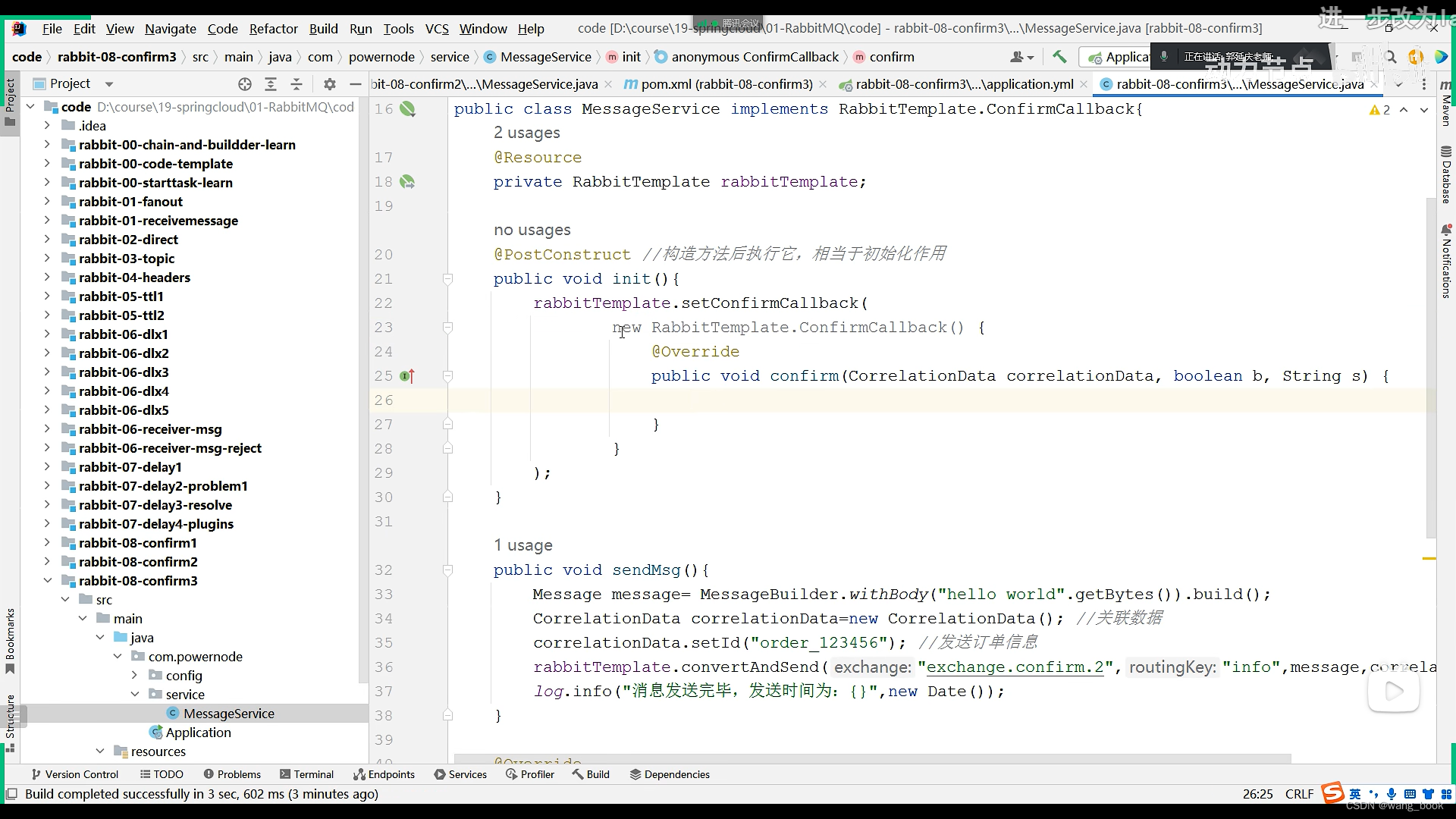
Task: Toggle fold marker on line 32 sendMsg method
Action: [x=447, y=570]
